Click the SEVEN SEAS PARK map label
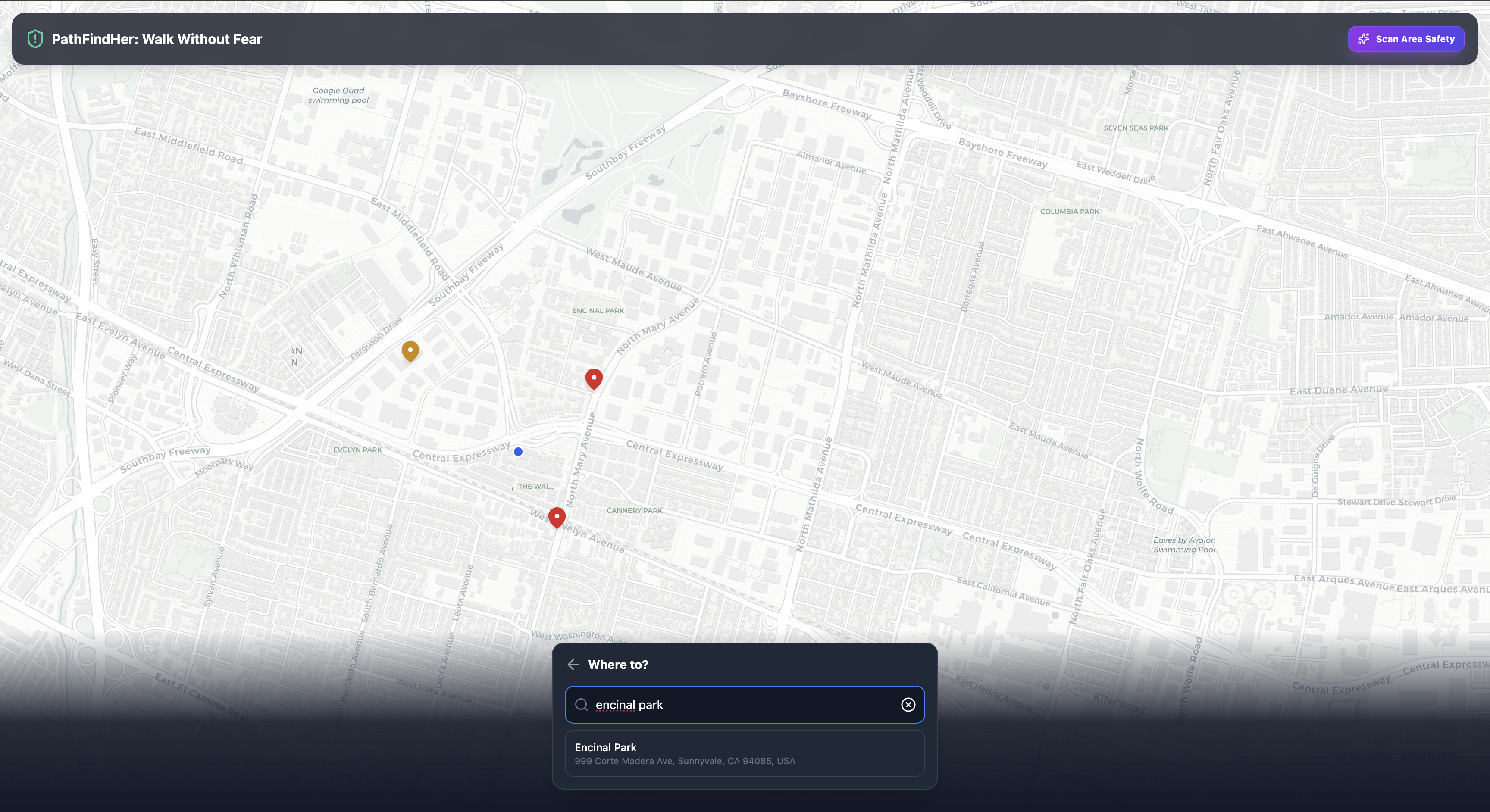 pyautogui.click(x=1136, y=128)
